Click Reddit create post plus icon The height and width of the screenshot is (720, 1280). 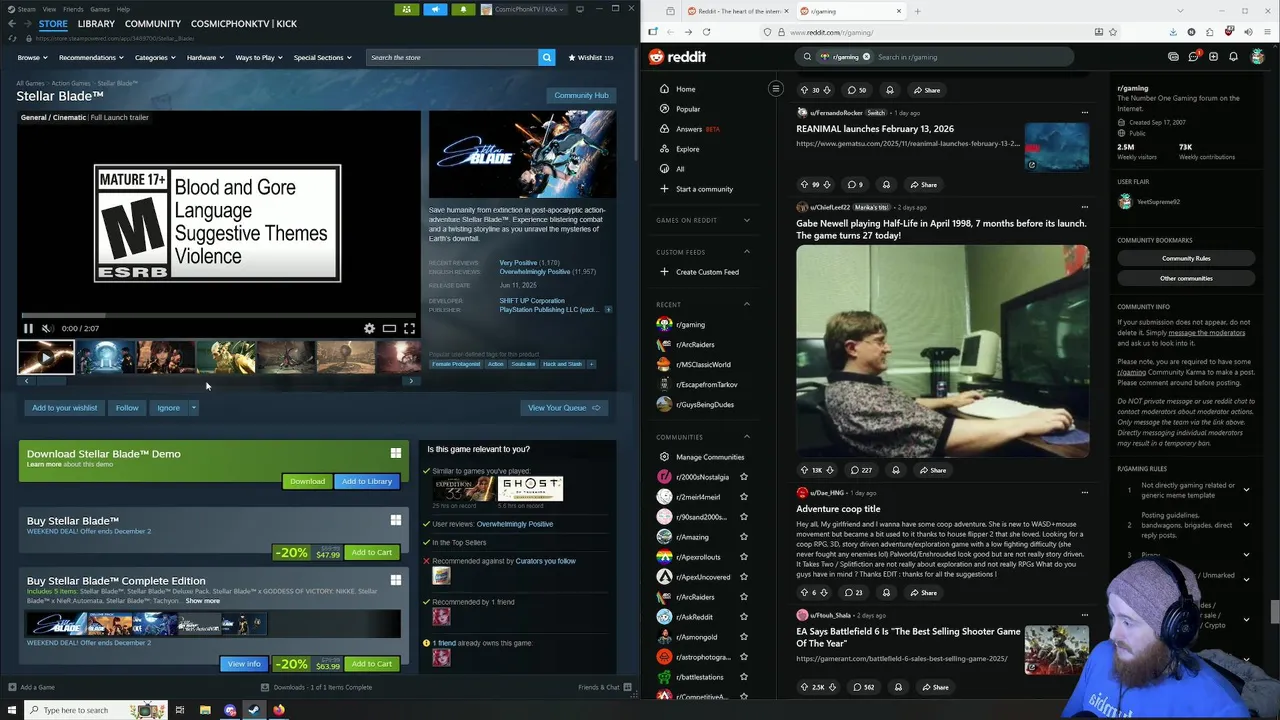click(x=1213, y=57)
